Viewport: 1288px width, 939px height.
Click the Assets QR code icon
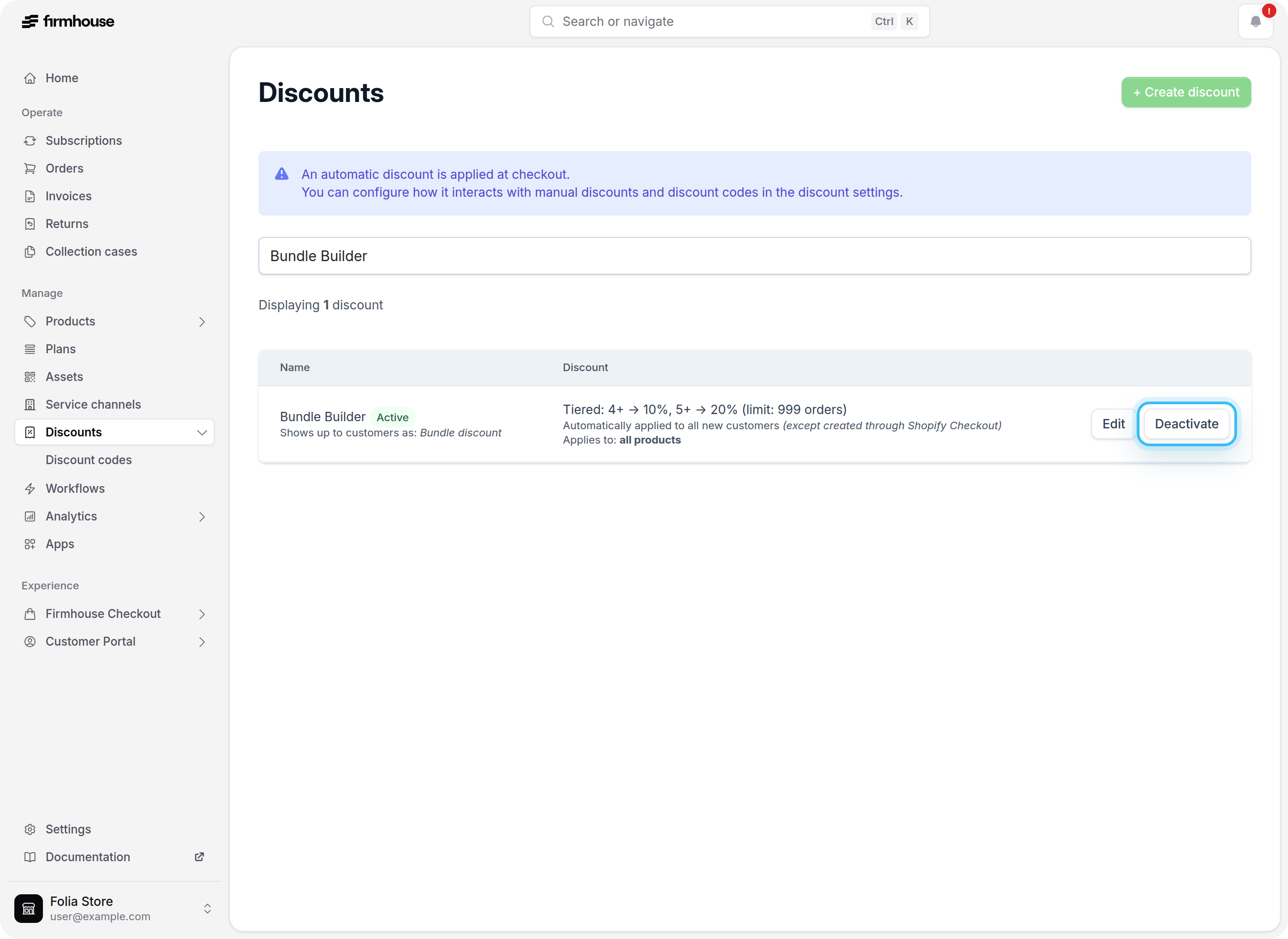30,377
